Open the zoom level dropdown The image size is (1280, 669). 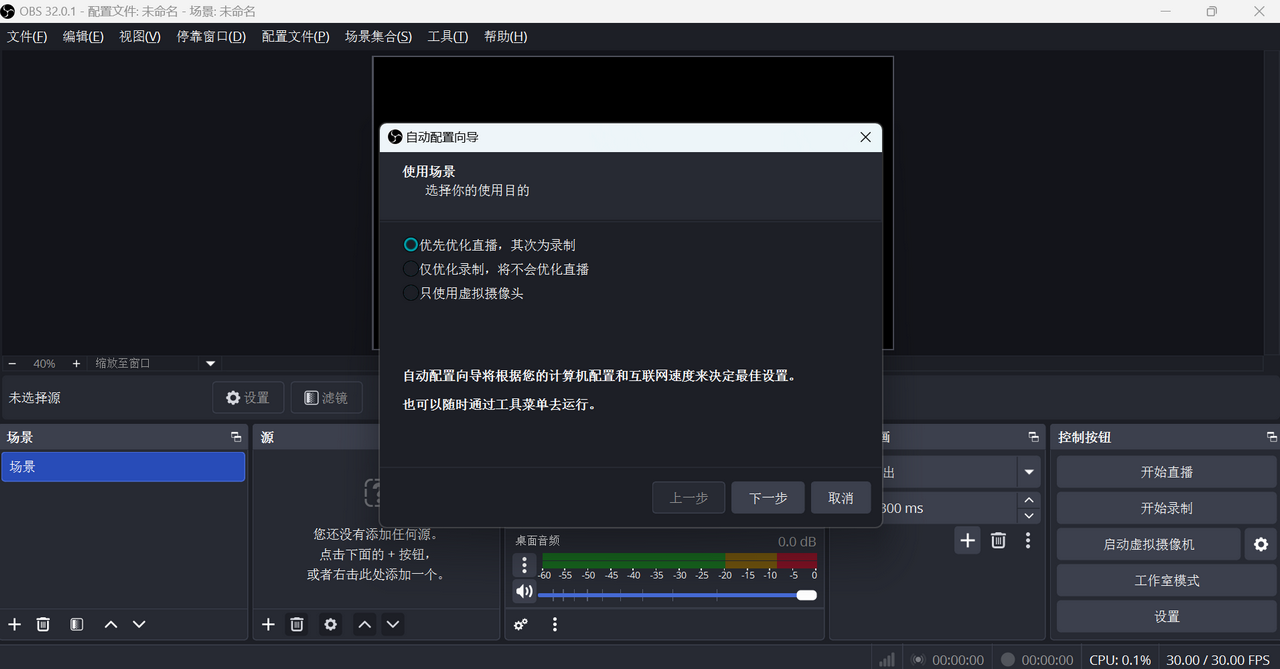tap(209, 363)
